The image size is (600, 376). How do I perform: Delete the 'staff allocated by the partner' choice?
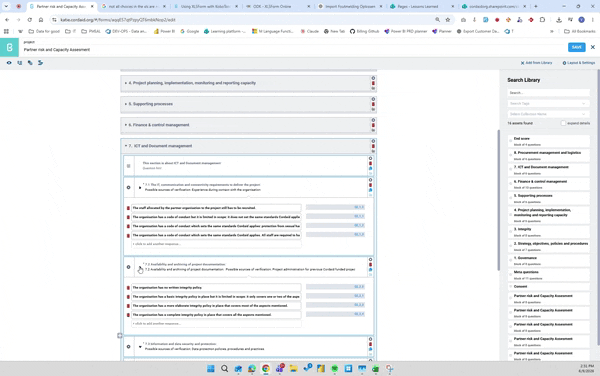point(128,208)
